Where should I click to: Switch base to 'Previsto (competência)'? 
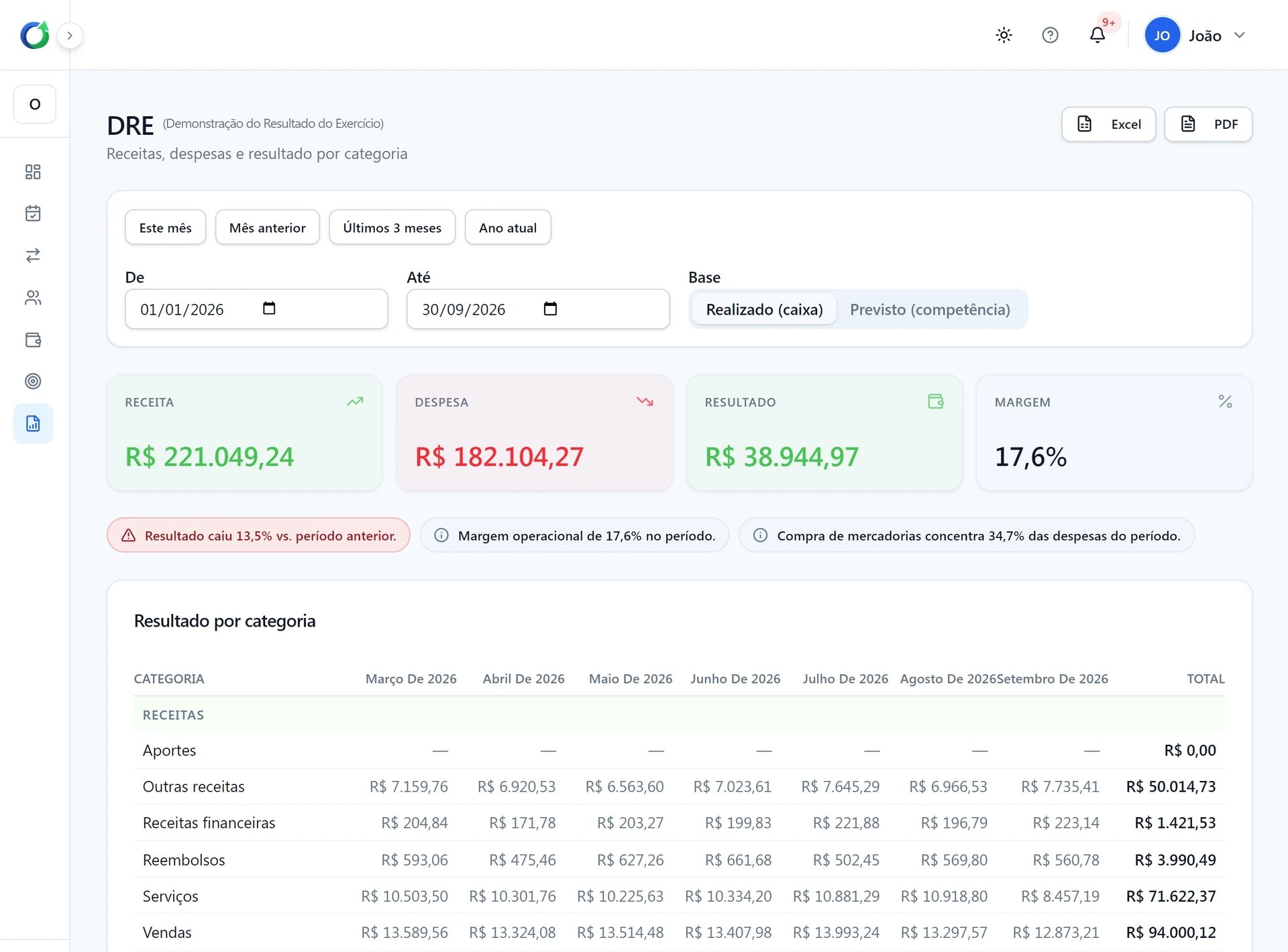point(930,309)
